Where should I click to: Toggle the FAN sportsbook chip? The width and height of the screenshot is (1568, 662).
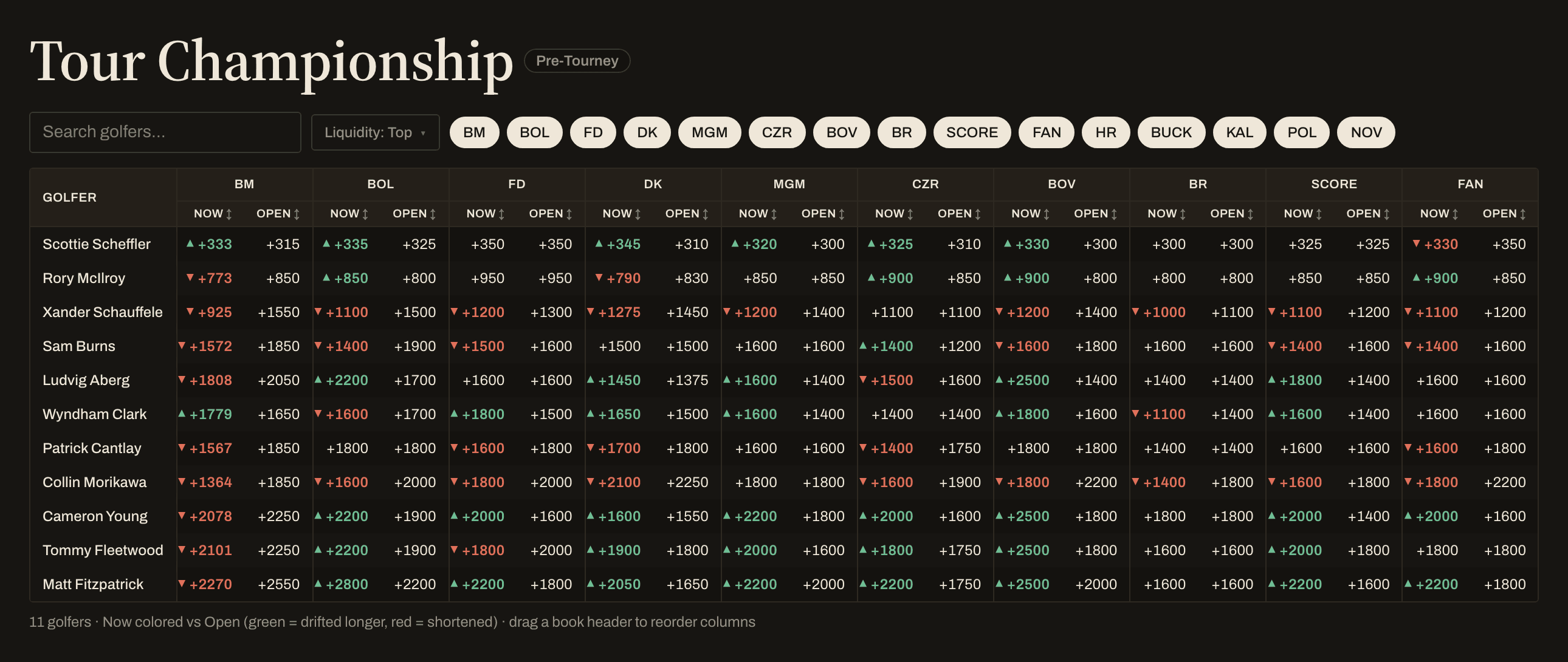click(1047, 132)
